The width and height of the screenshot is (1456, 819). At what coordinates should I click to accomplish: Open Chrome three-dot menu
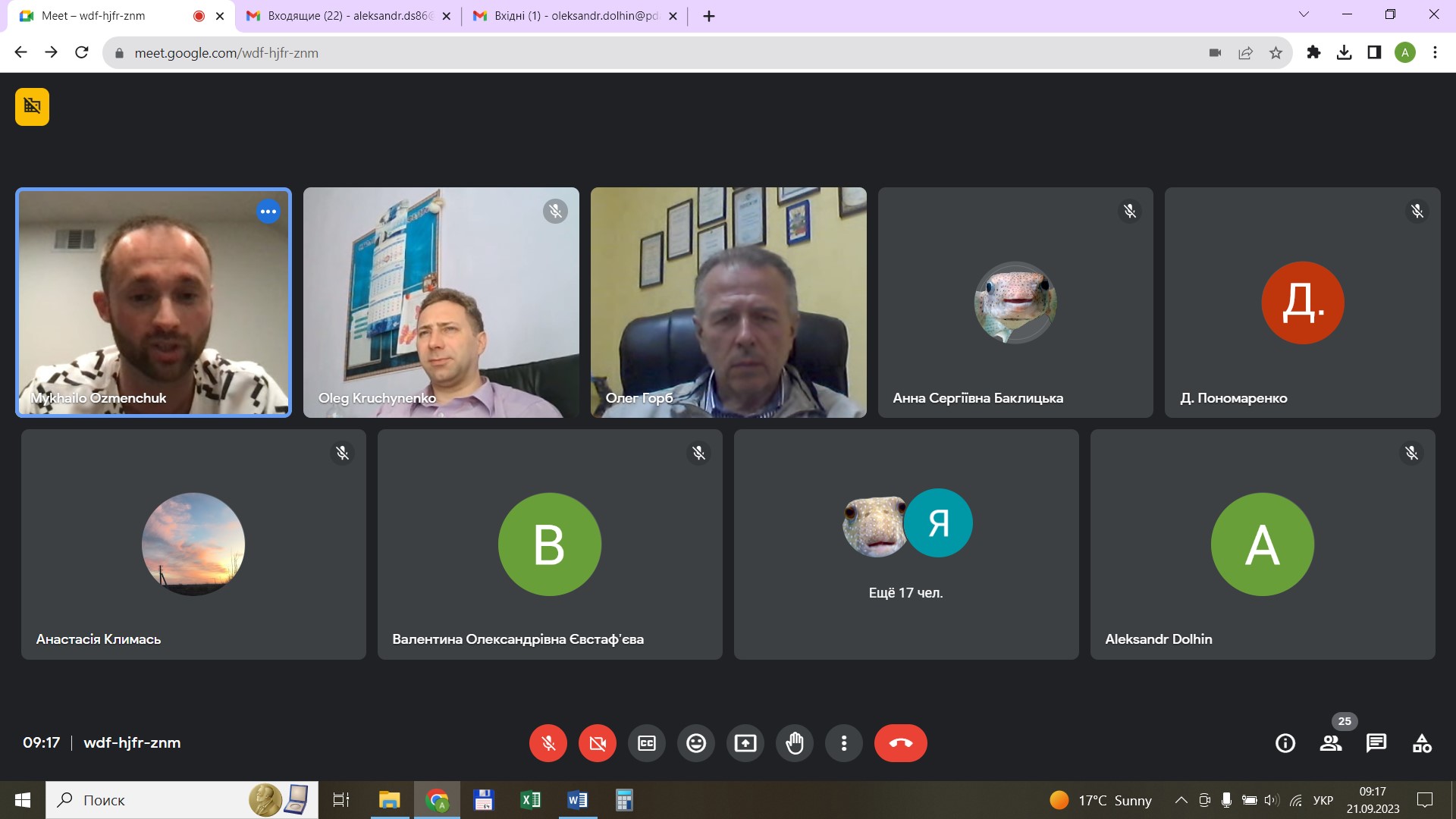(x=1435, y=52)
